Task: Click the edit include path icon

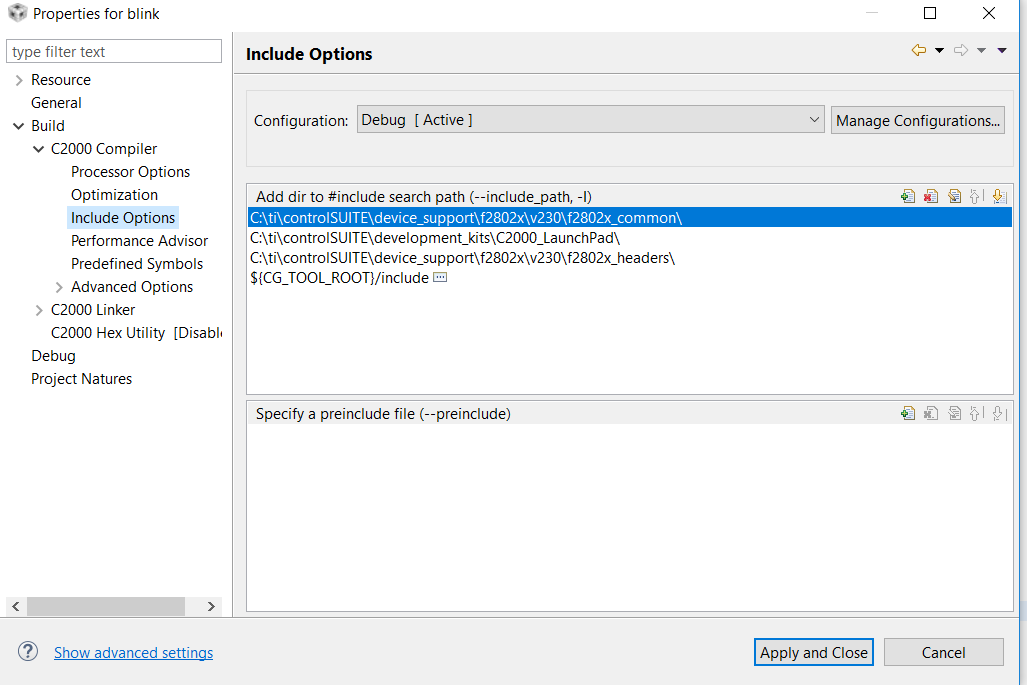Action: pos(954,197)
